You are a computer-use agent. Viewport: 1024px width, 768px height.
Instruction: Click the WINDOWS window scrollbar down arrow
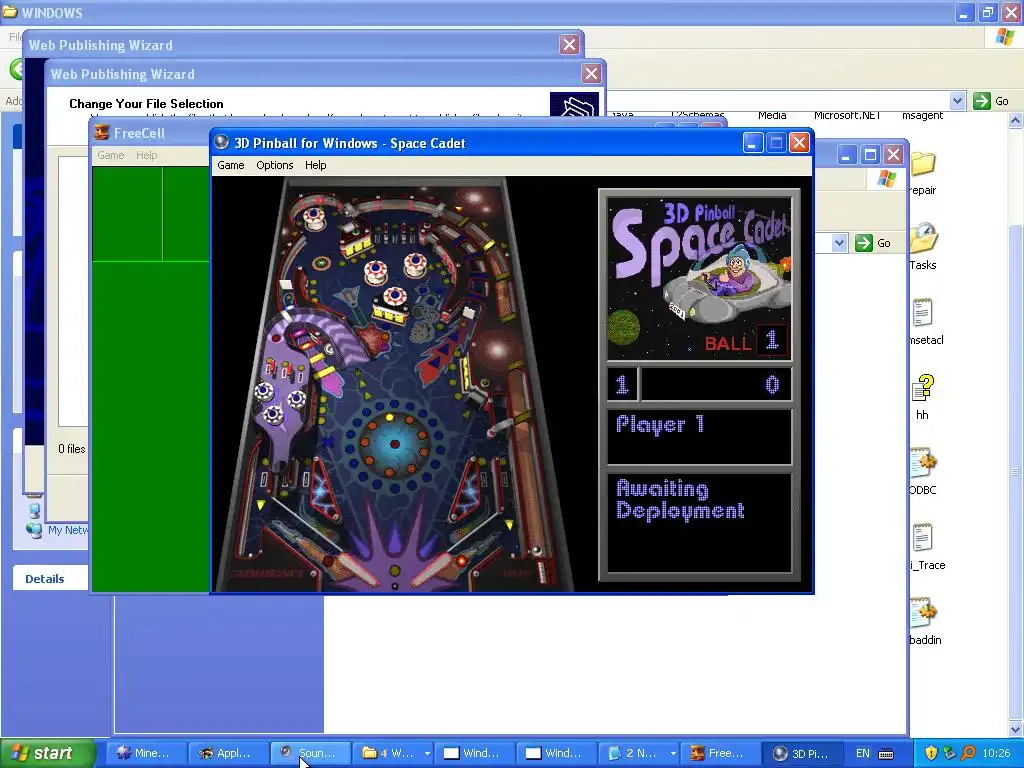[x=1016, y=729]
